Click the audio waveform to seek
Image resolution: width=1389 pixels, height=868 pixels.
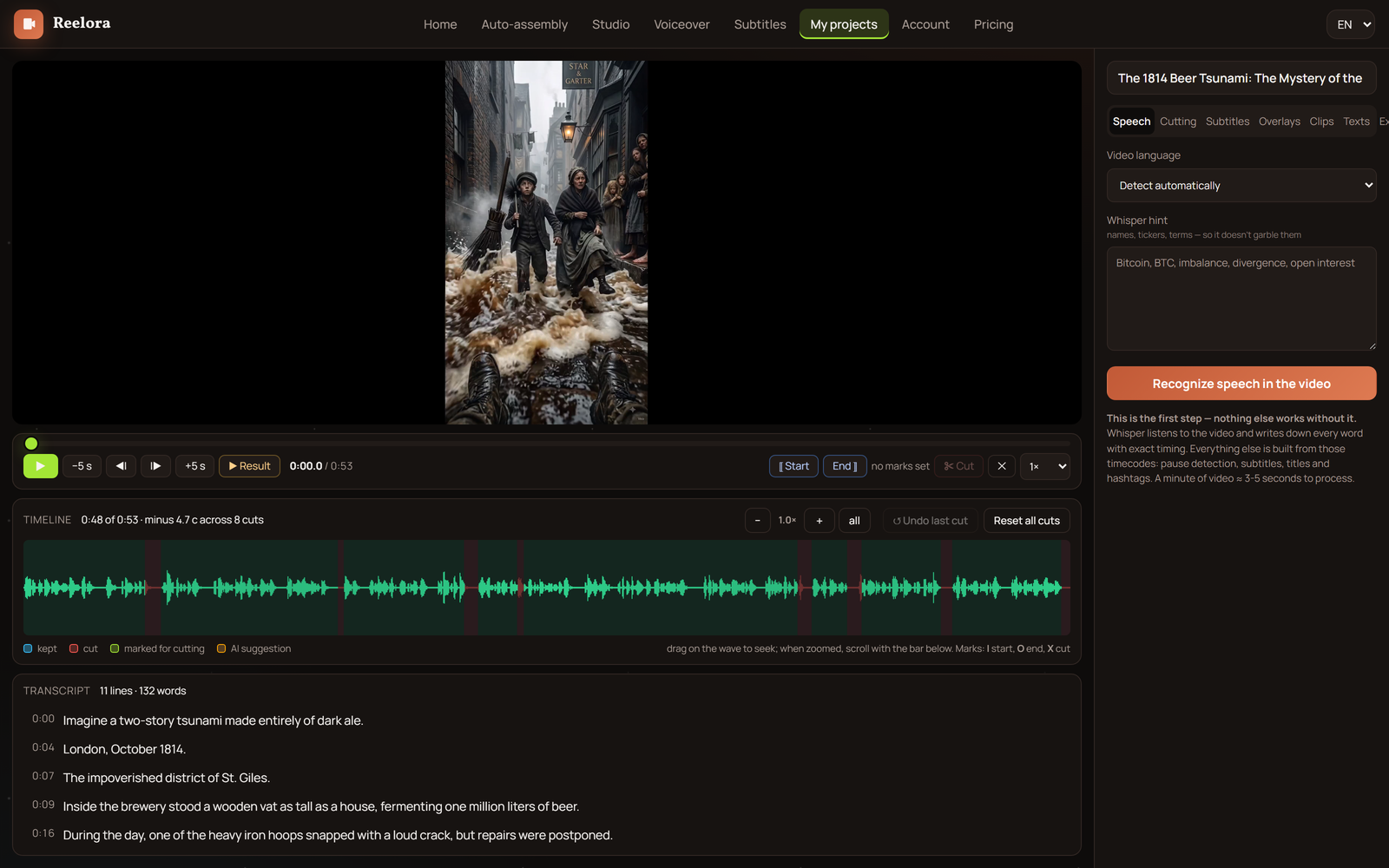click(547, 588)
